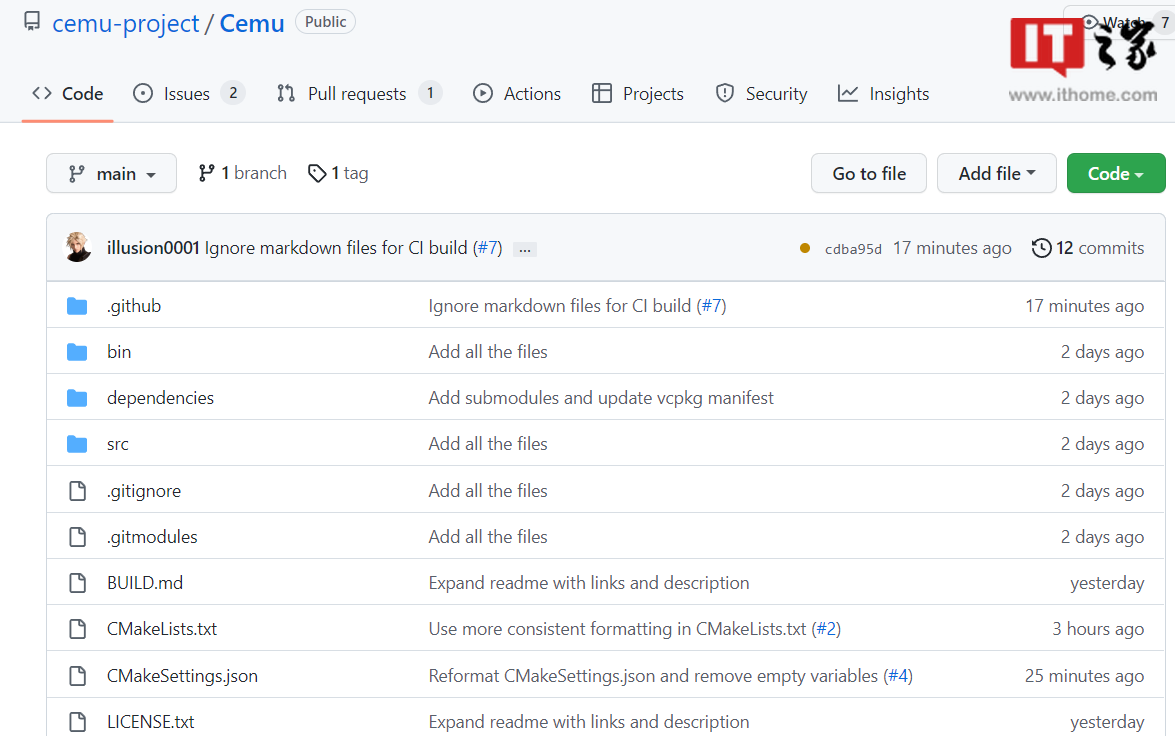Open the CMakeLists.txt file
Image resolution: width=1175 pixels, height=736 pixels.
tap(162, 629)
